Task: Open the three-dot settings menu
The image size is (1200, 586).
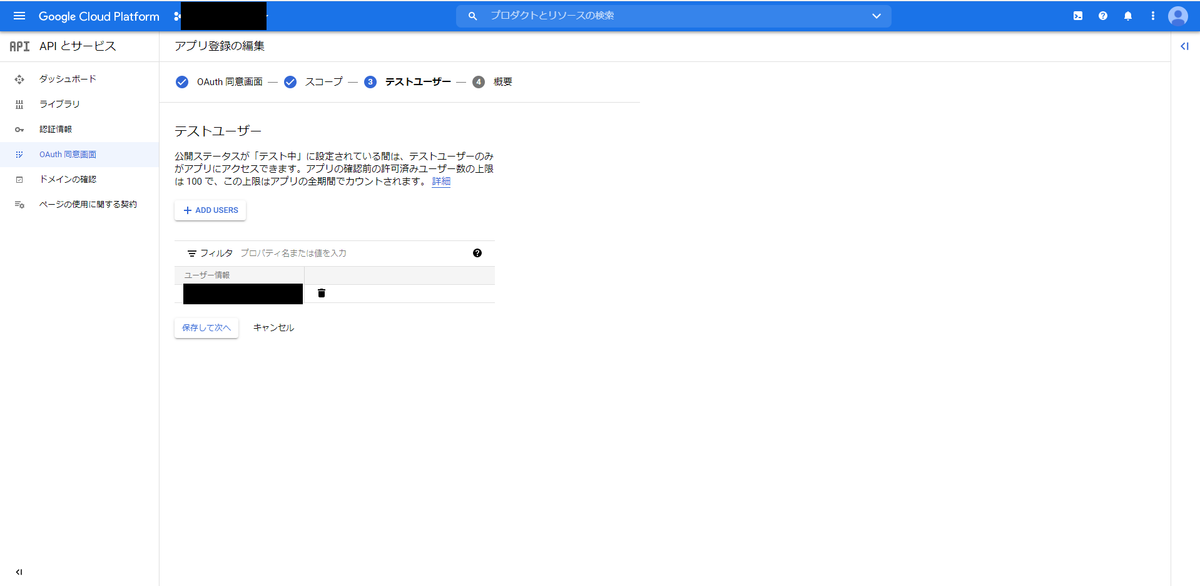Action: click(x=1153, y=16)
